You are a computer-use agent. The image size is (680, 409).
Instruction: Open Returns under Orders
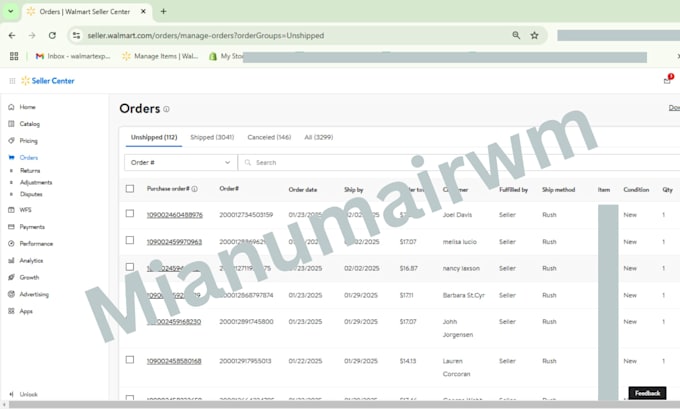[x=30, y=170]
